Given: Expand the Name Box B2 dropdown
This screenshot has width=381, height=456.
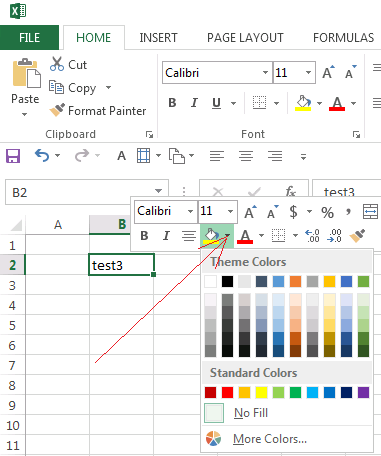Looking at the screenshot, I should click(x=158, y=191).
